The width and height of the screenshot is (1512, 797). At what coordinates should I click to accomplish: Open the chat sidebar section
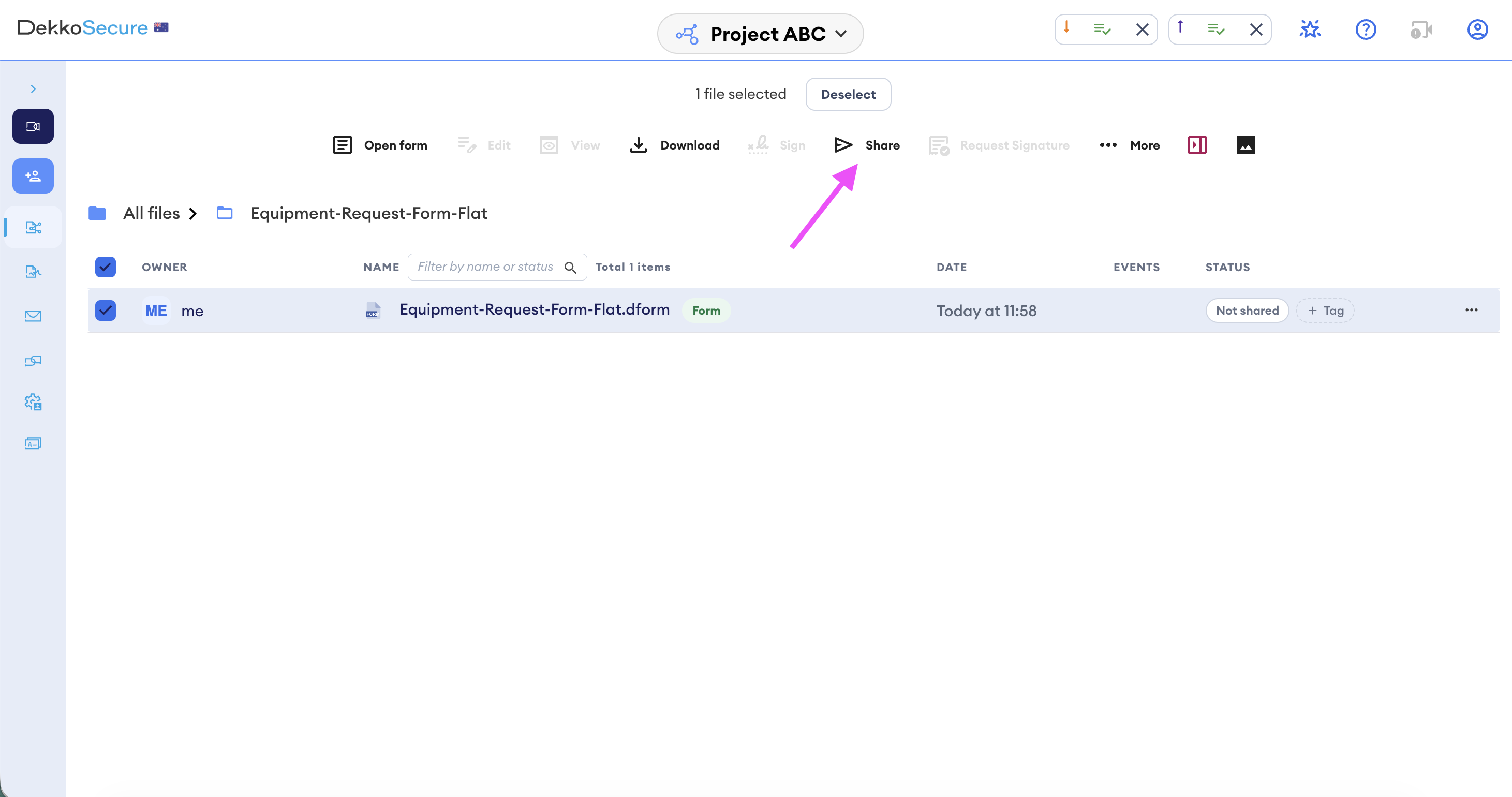pyautogui.click(x=33, y=361)
